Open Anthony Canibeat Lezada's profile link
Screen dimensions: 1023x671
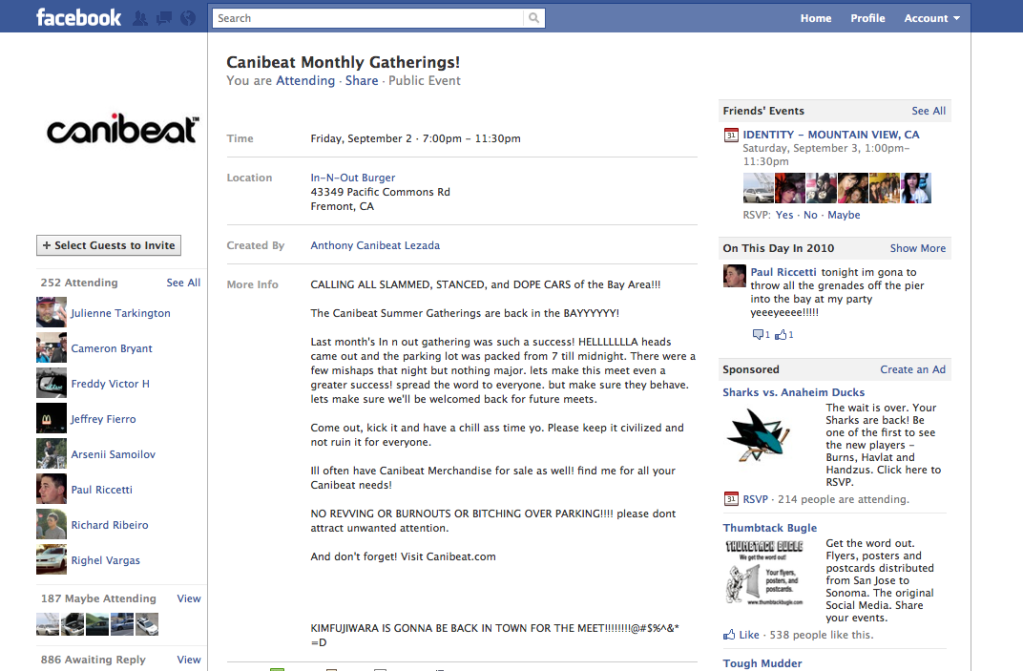click(x=375, y=245)
